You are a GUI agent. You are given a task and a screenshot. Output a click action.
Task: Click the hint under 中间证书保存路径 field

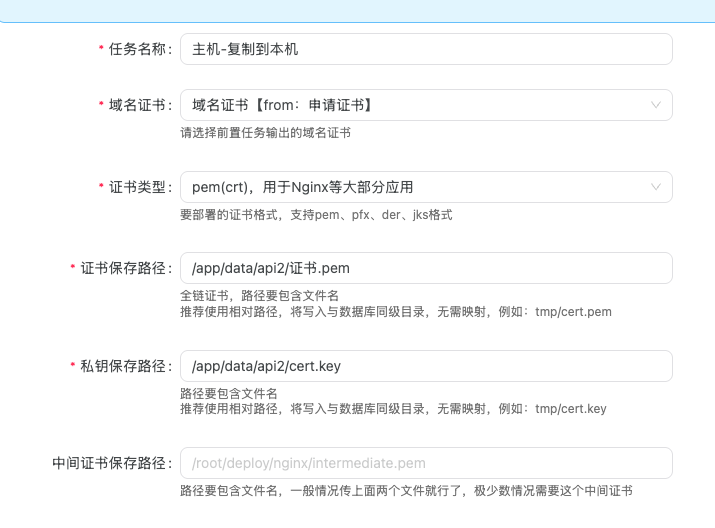pos(406,491)
